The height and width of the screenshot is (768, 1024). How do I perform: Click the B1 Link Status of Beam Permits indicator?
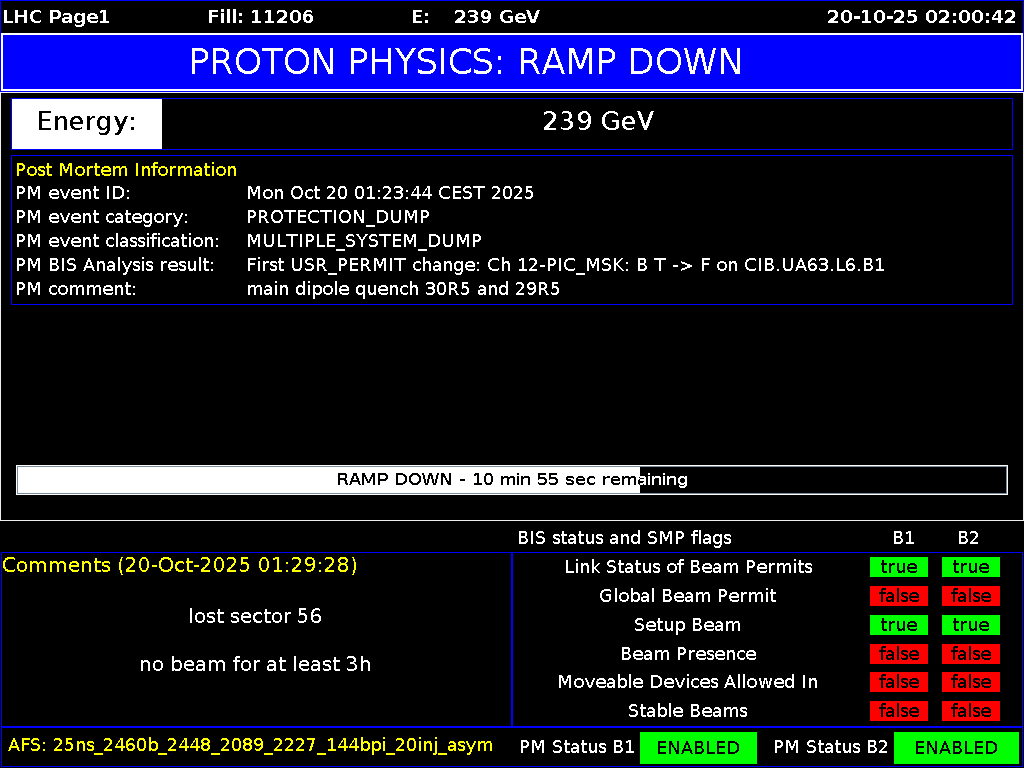[x=897, y=566]
